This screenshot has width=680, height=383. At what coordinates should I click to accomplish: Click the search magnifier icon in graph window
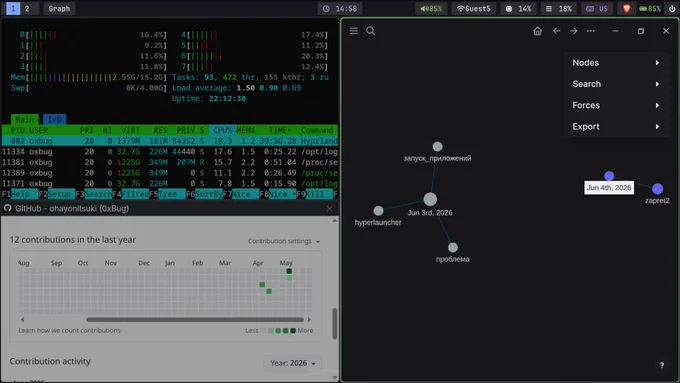371,31
